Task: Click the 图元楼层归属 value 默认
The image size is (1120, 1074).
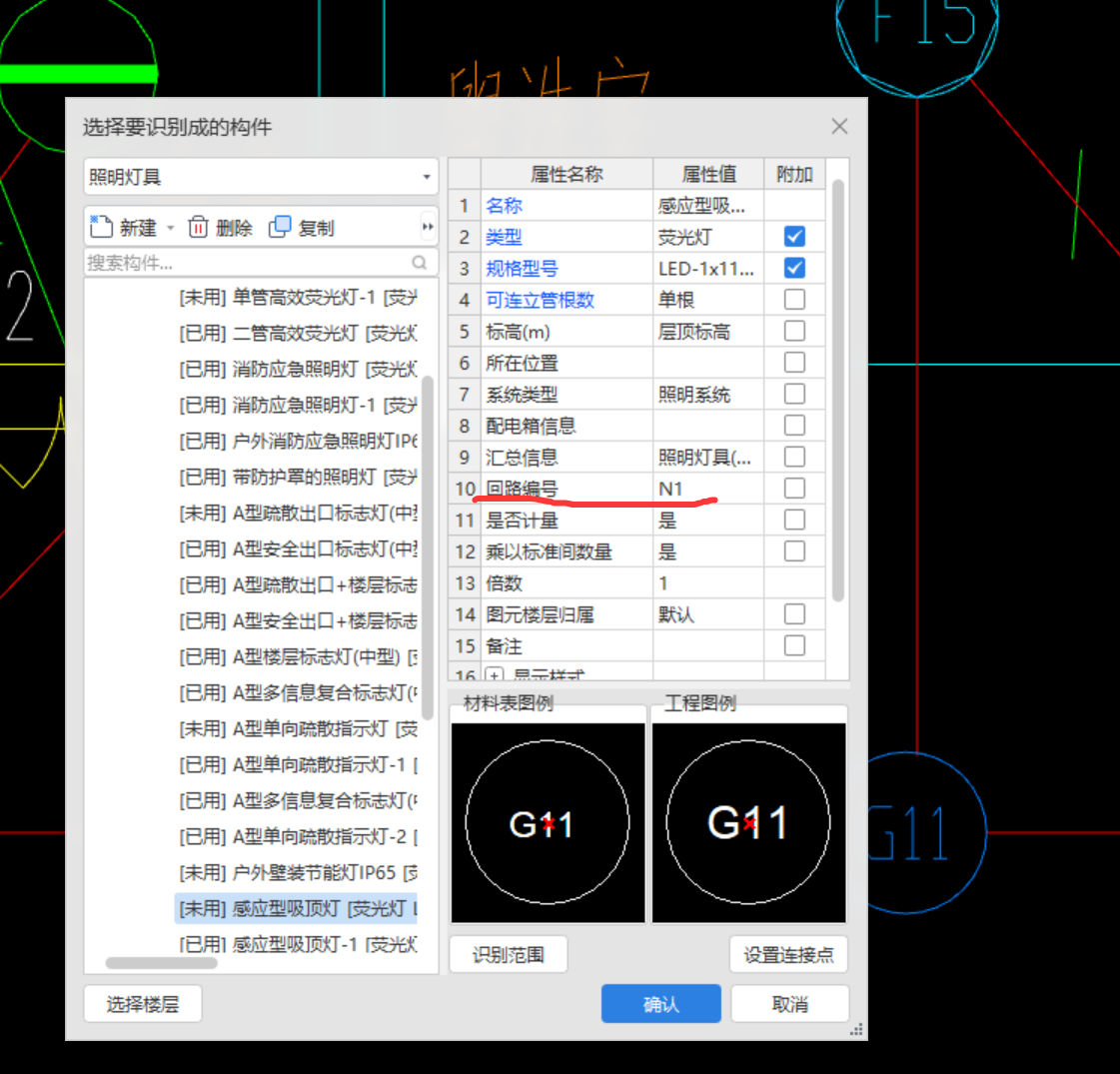Action: click(675, 614)
